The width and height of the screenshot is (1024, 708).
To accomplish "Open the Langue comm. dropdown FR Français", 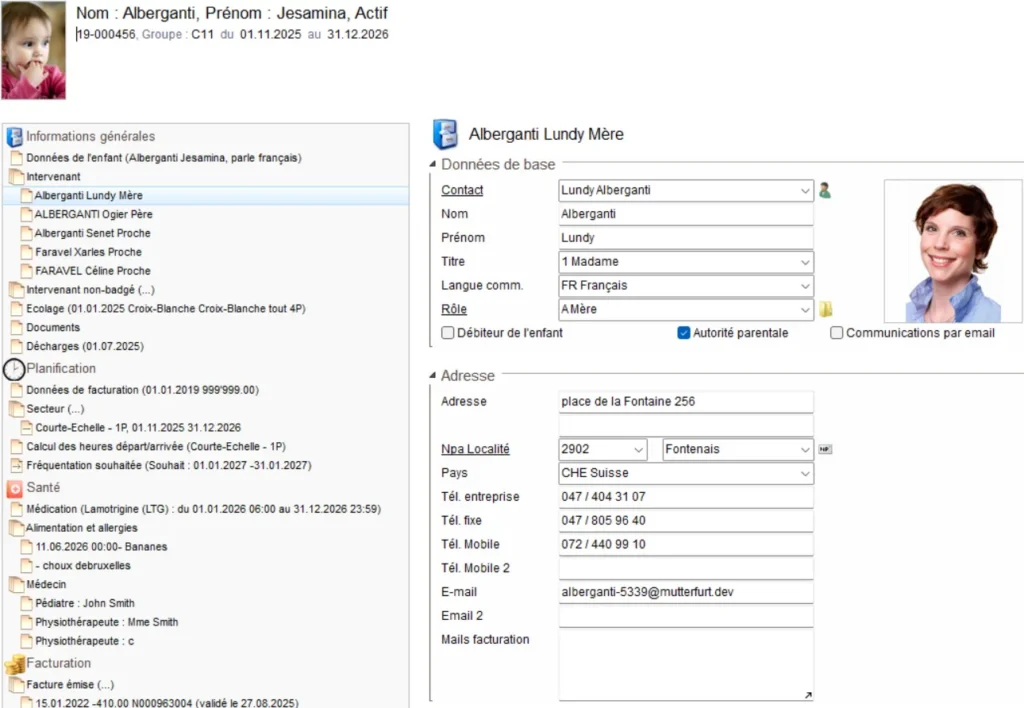I will click(805, 286).
